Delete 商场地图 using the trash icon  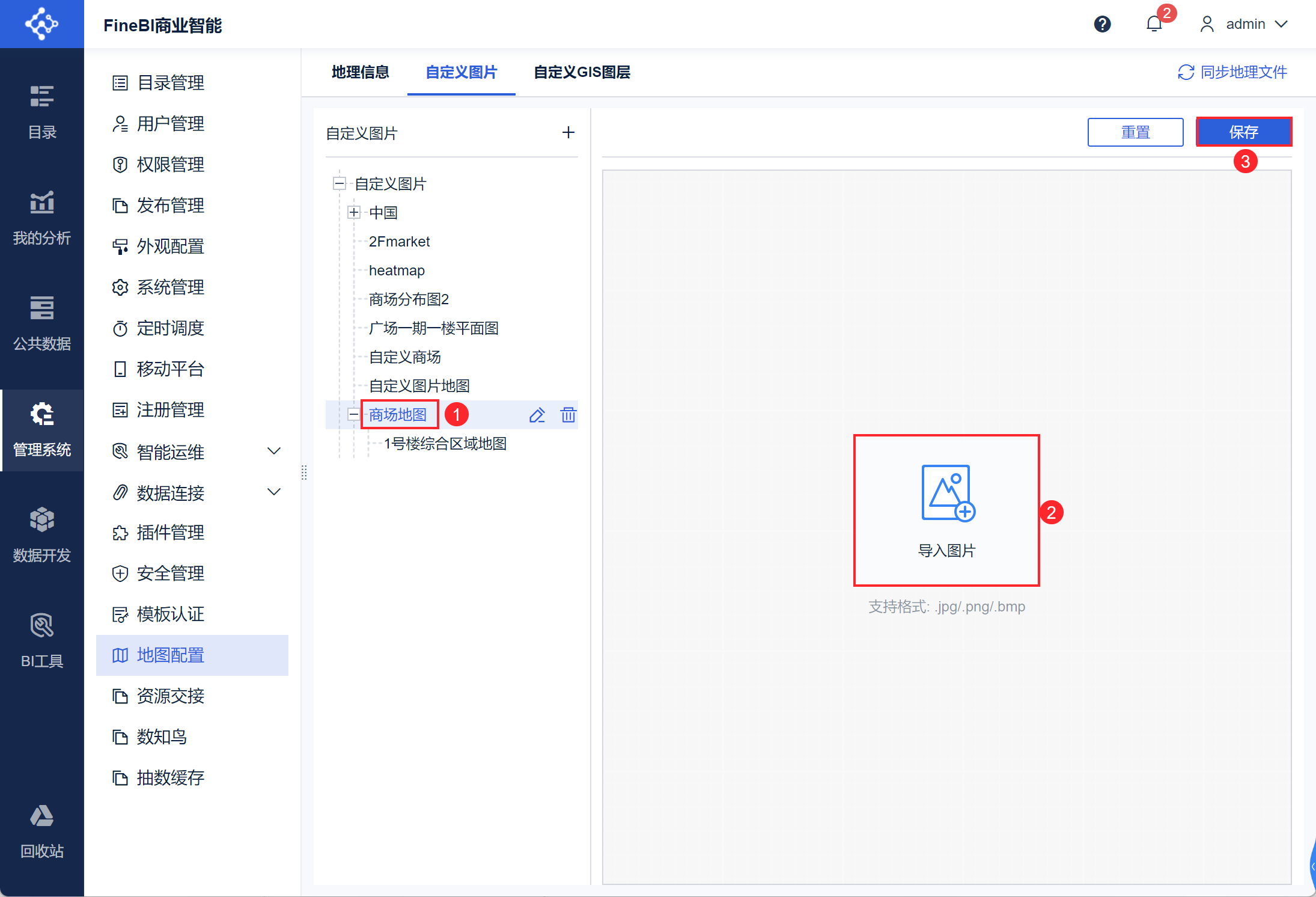tap(568, 415)
